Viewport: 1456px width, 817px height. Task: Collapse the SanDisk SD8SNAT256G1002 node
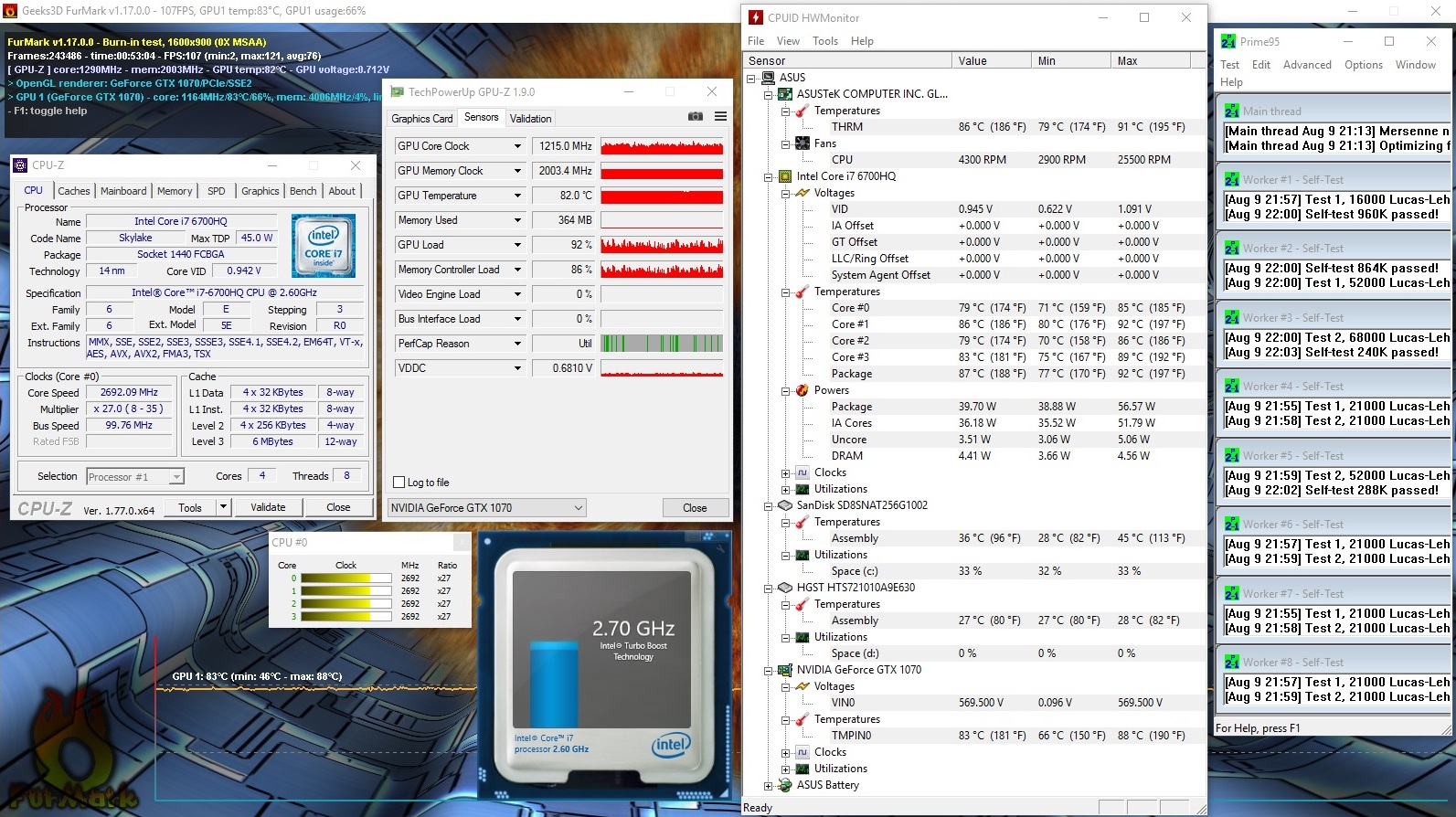768,506
